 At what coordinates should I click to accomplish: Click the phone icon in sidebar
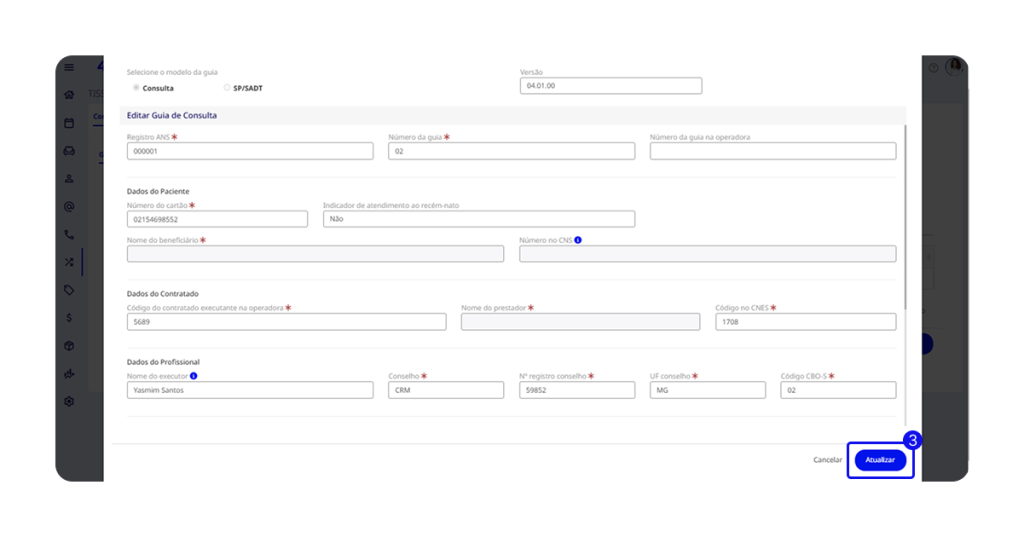tap(69, 234)
